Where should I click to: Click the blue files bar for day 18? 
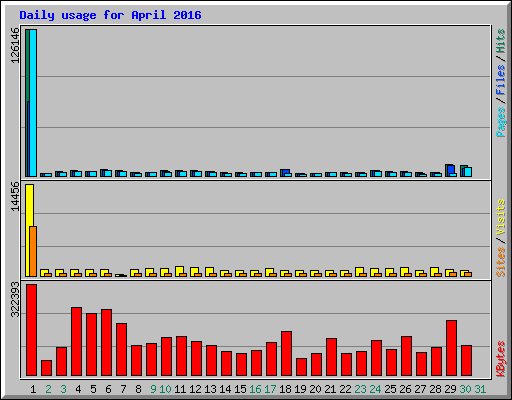286,171
